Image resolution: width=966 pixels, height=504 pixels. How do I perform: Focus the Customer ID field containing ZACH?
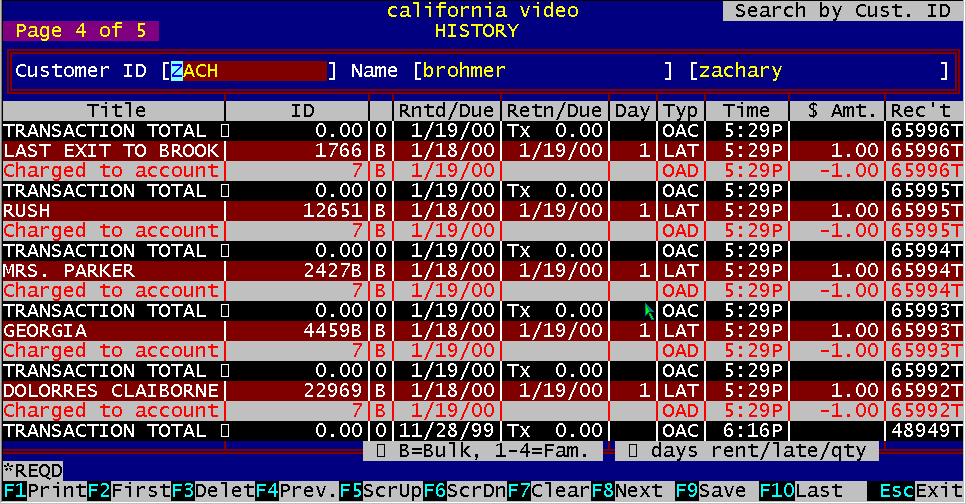click(x=248, y=71)
